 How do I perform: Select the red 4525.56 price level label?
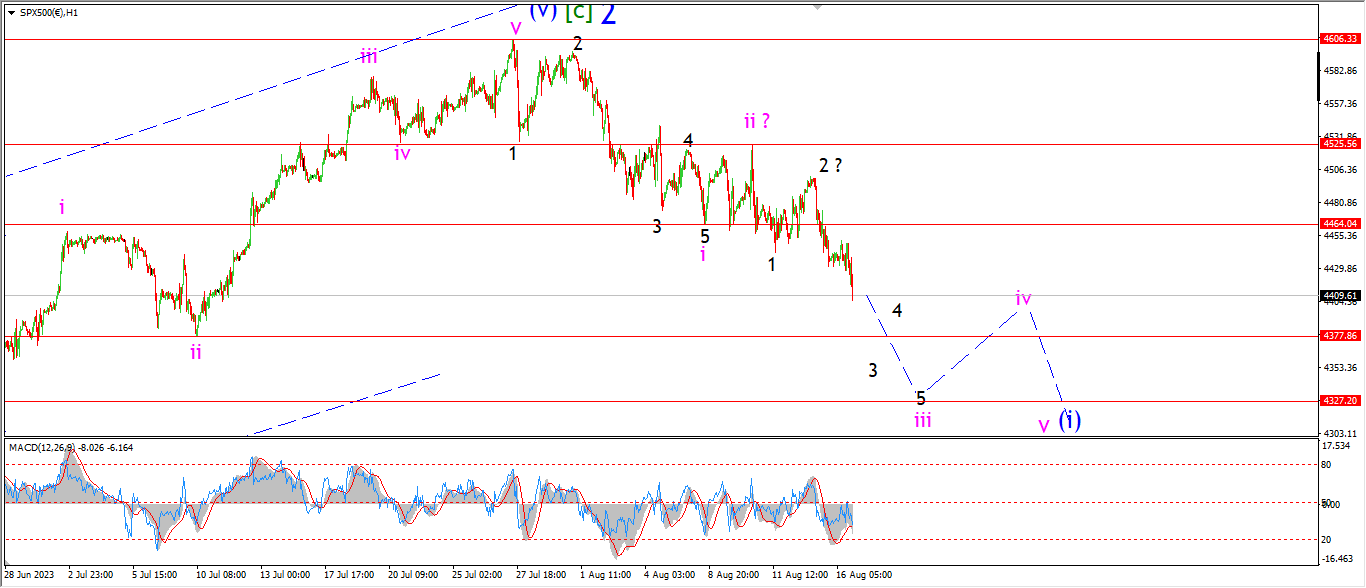tap(1341, 143)
